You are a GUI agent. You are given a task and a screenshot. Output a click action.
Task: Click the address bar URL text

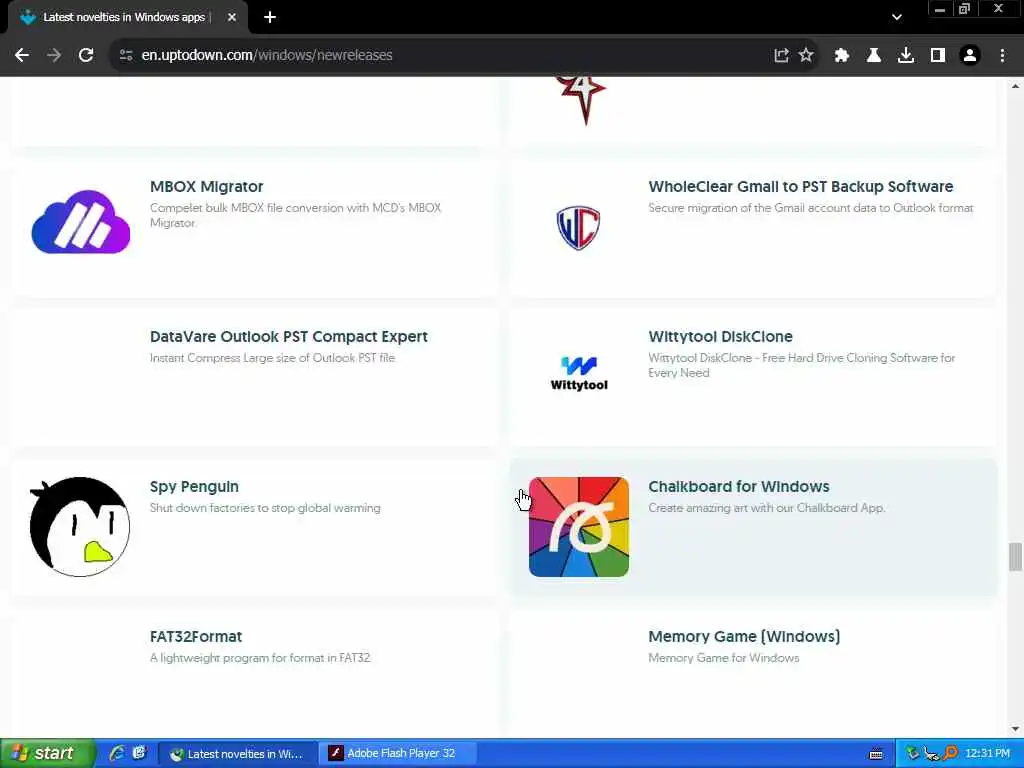266,56
